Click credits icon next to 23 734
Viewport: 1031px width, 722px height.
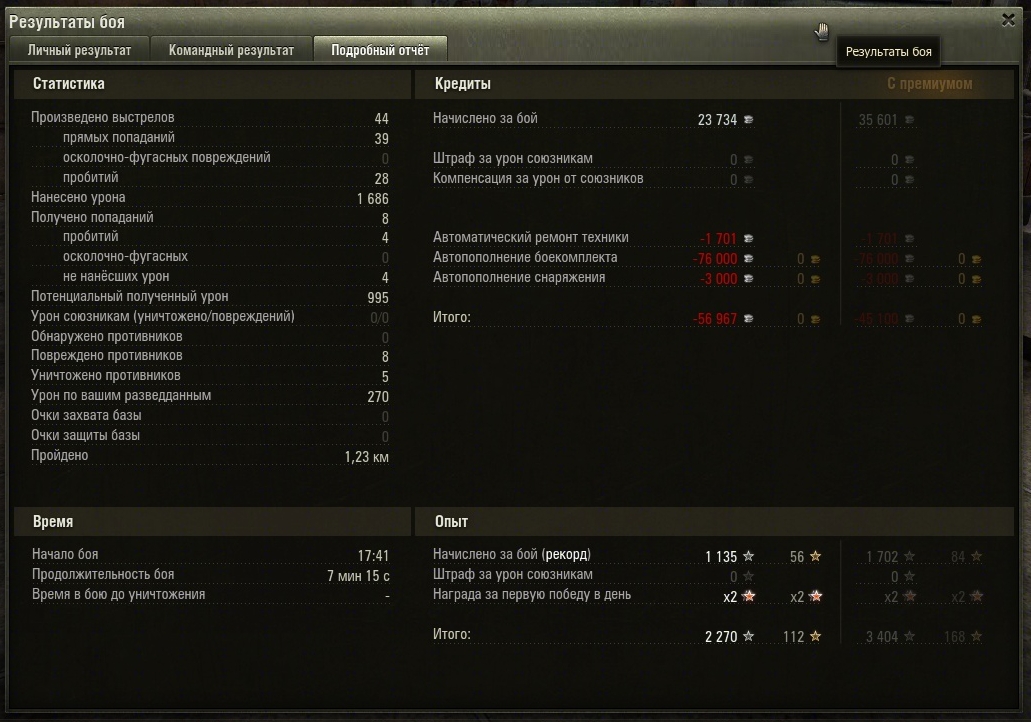[x=748, y=120]
